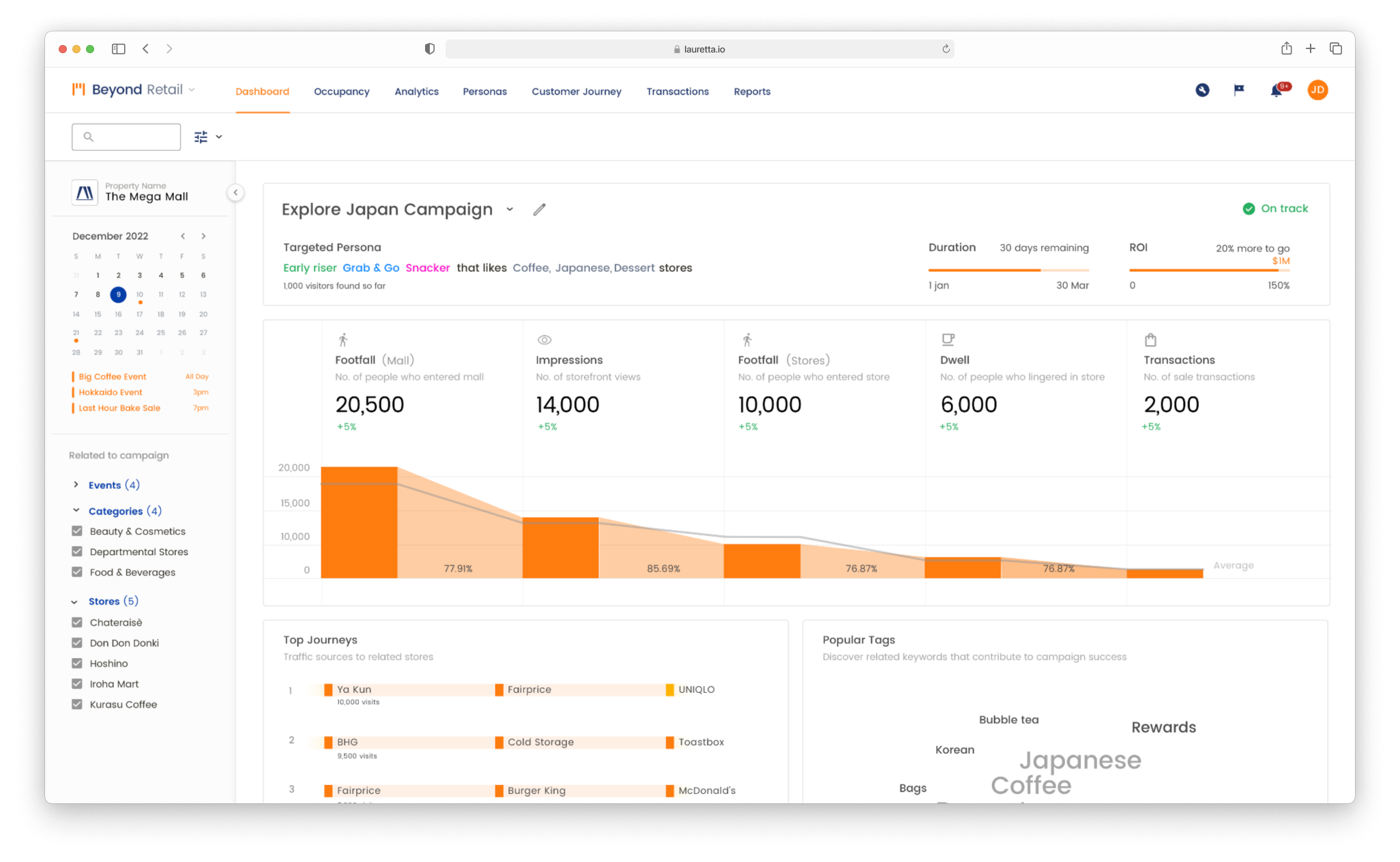
Task: Uncheck Kurasu Coffee store
Action: tap(77, 704)
